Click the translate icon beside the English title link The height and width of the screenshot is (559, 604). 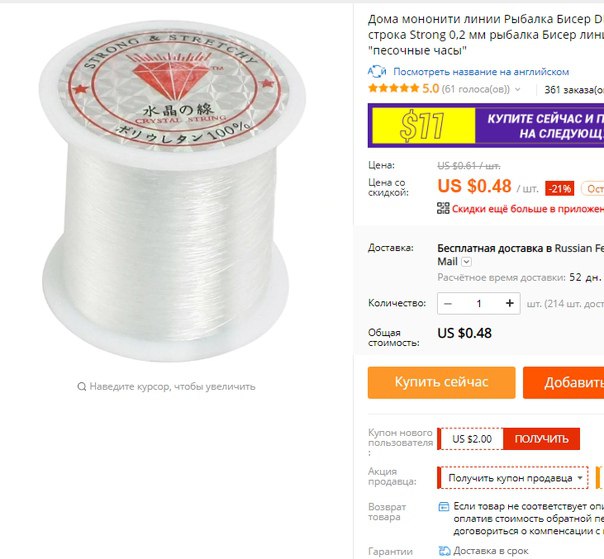click(377, 72)
